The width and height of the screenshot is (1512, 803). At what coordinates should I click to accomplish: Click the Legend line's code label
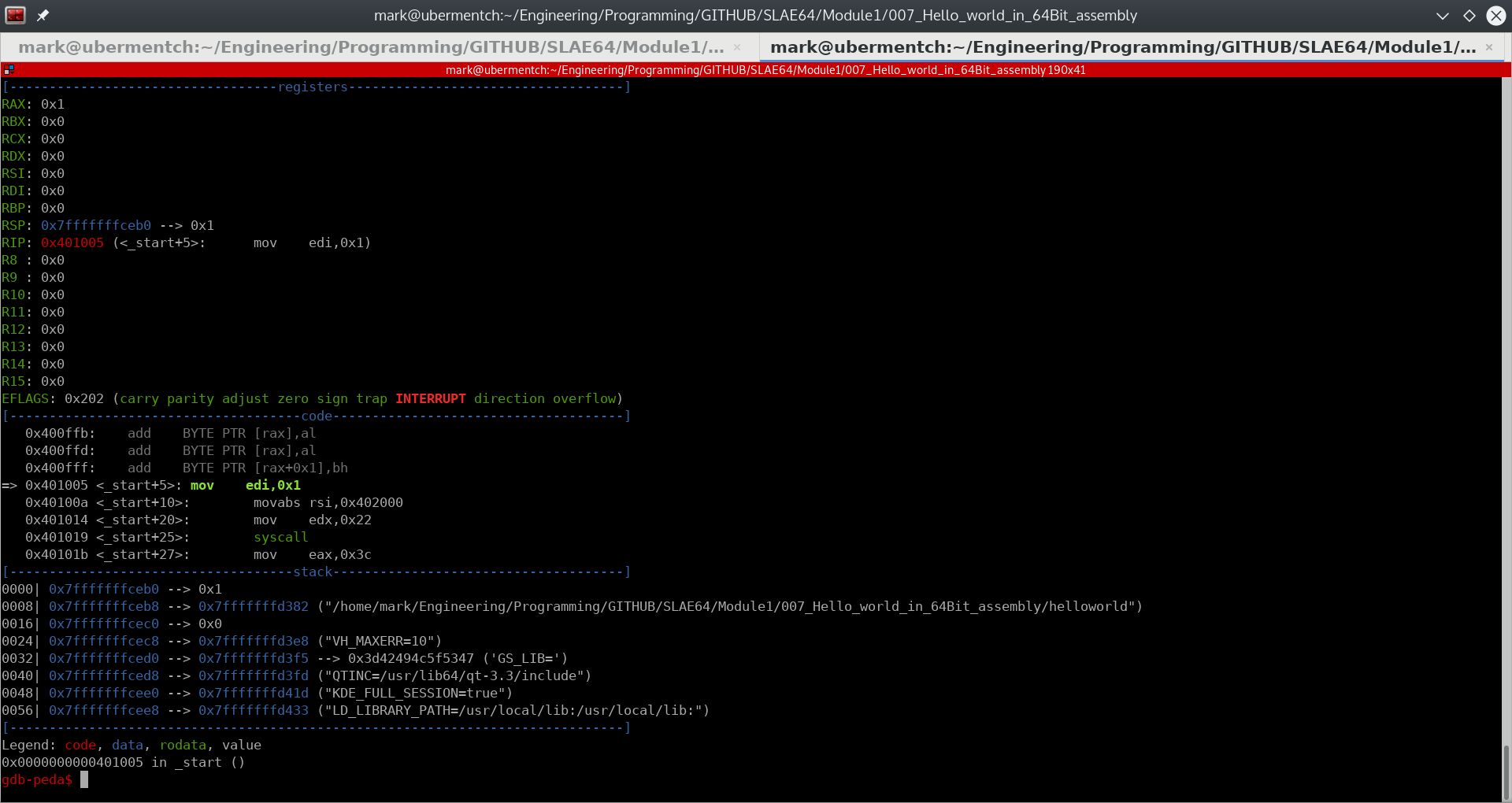point(80,745)
